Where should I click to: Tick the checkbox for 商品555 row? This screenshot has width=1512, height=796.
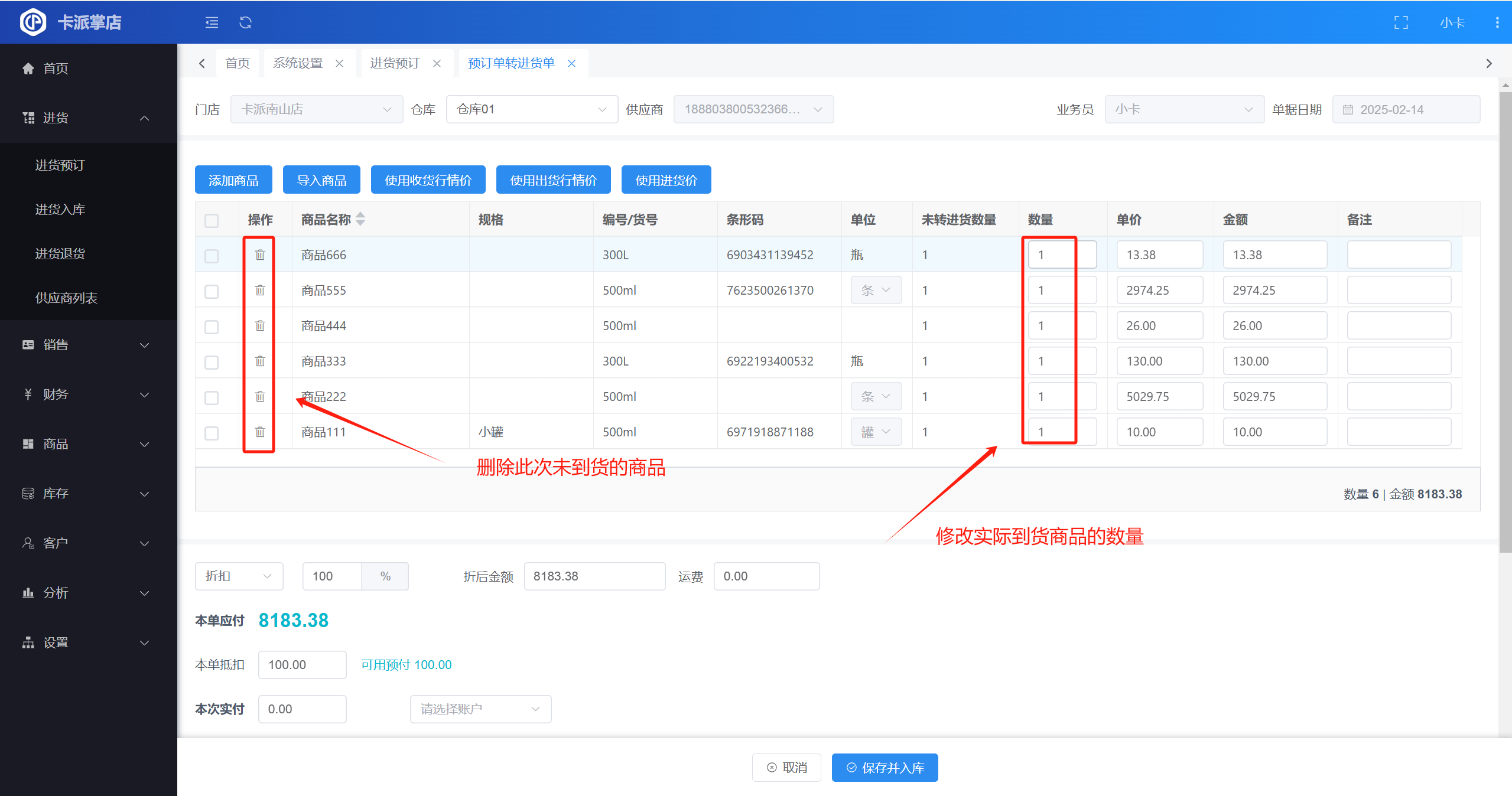[x=212, y=291]
